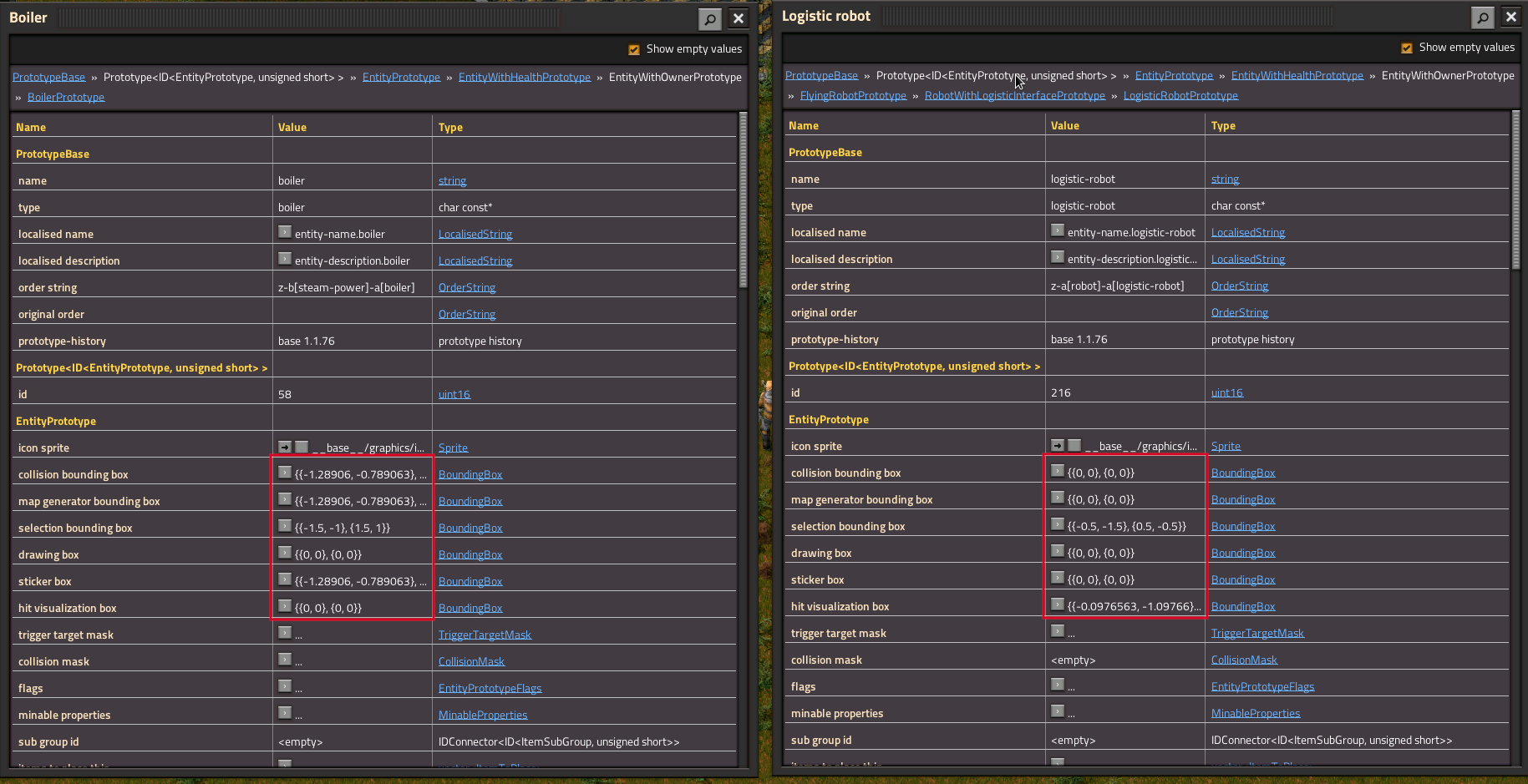Expand logistic robot trigger target mask value

pyautogui.click(x=1058, y=631)
